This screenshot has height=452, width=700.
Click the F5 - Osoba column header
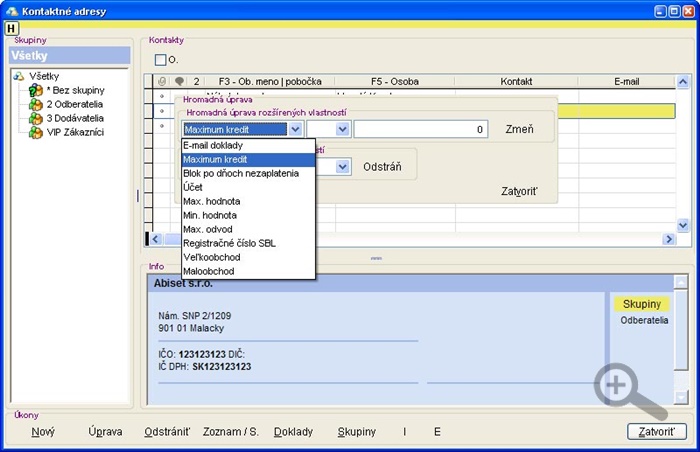tap(395, 81)
